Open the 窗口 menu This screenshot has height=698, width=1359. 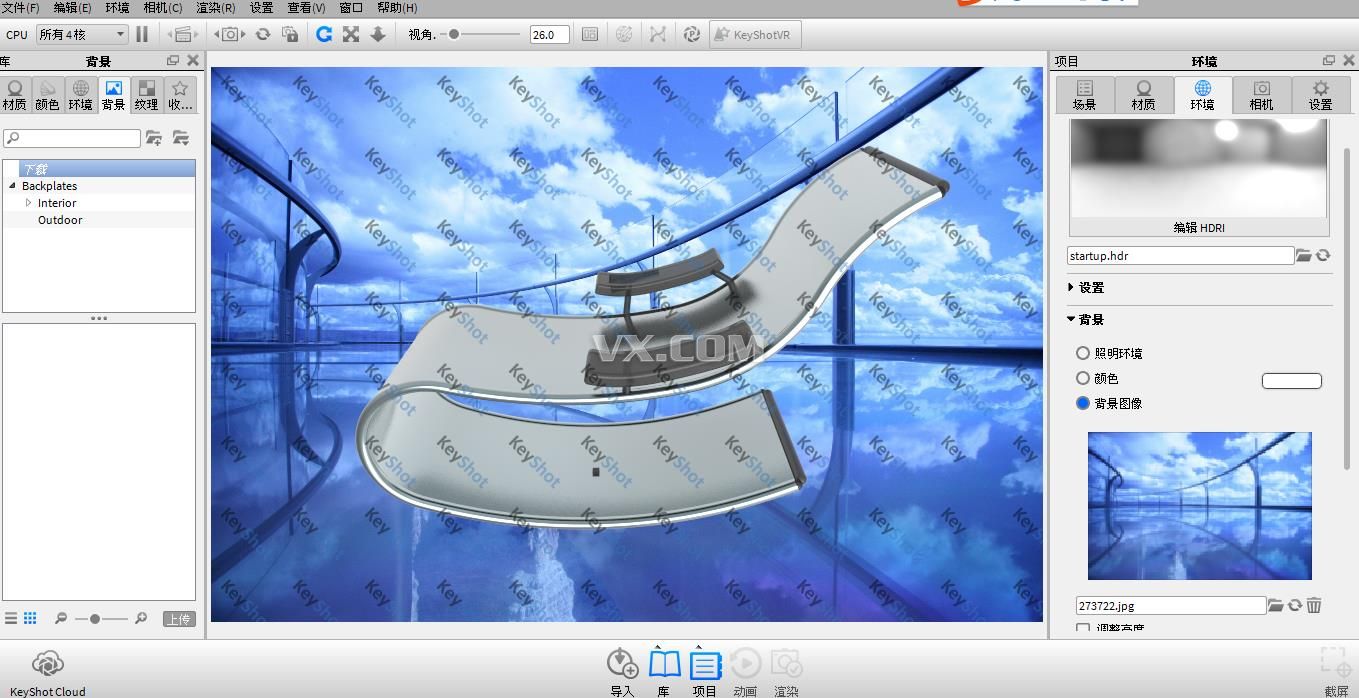click(x=351, y=7)
